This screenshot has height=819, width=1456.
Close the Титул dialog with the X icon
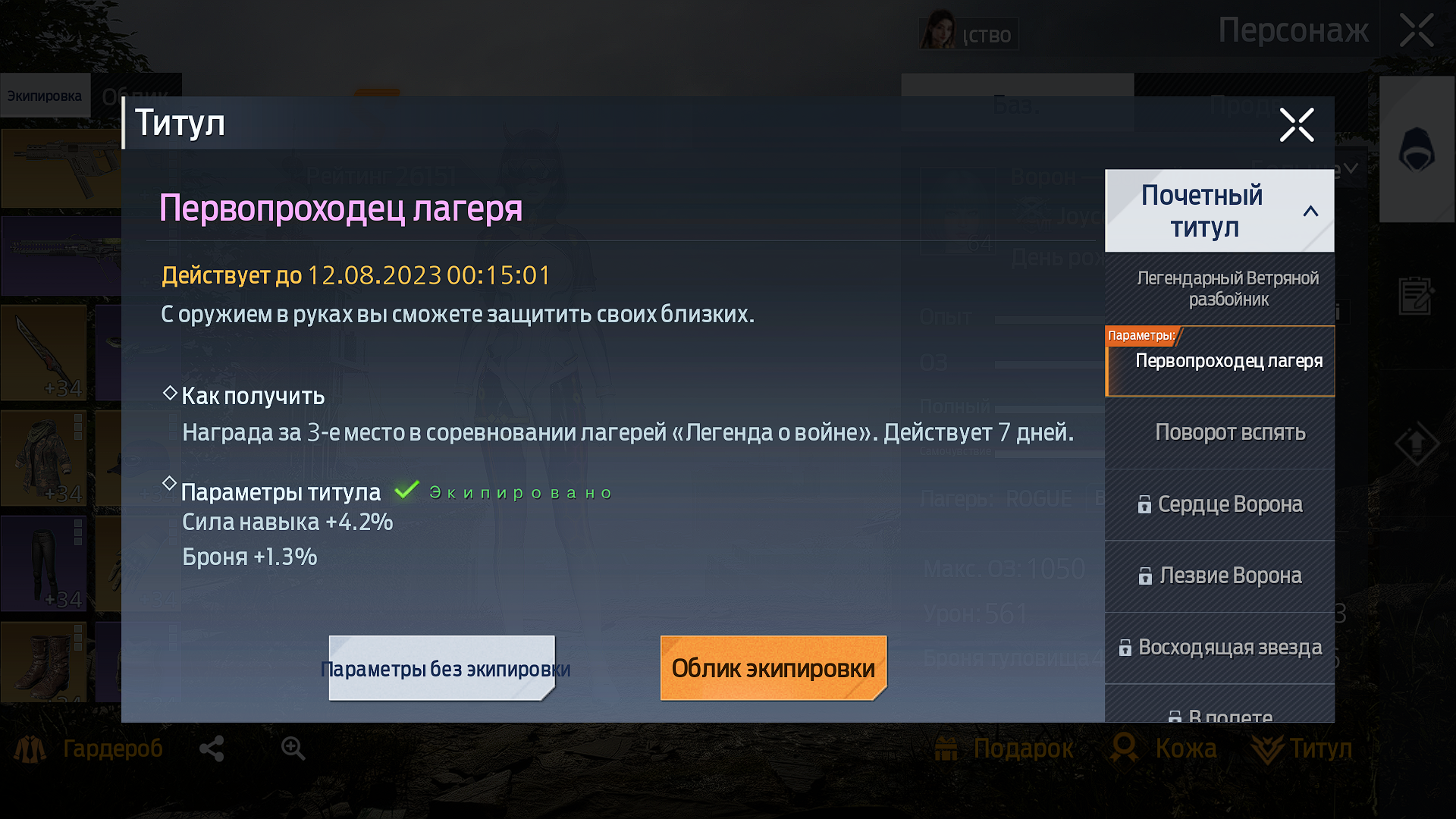pos(1296,125)
